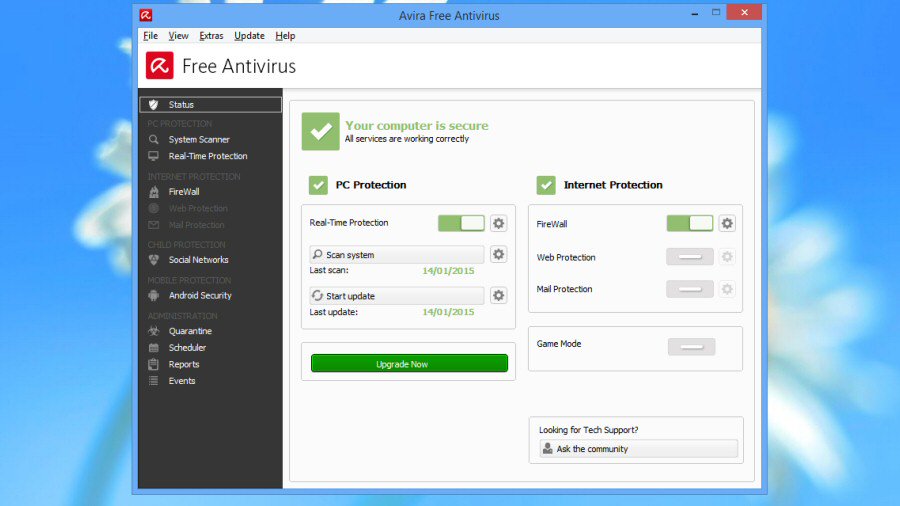Screen dimensions: 900x506
Task: Click the Real-Time Protection monitor icon
Action: tap(153, 156)
